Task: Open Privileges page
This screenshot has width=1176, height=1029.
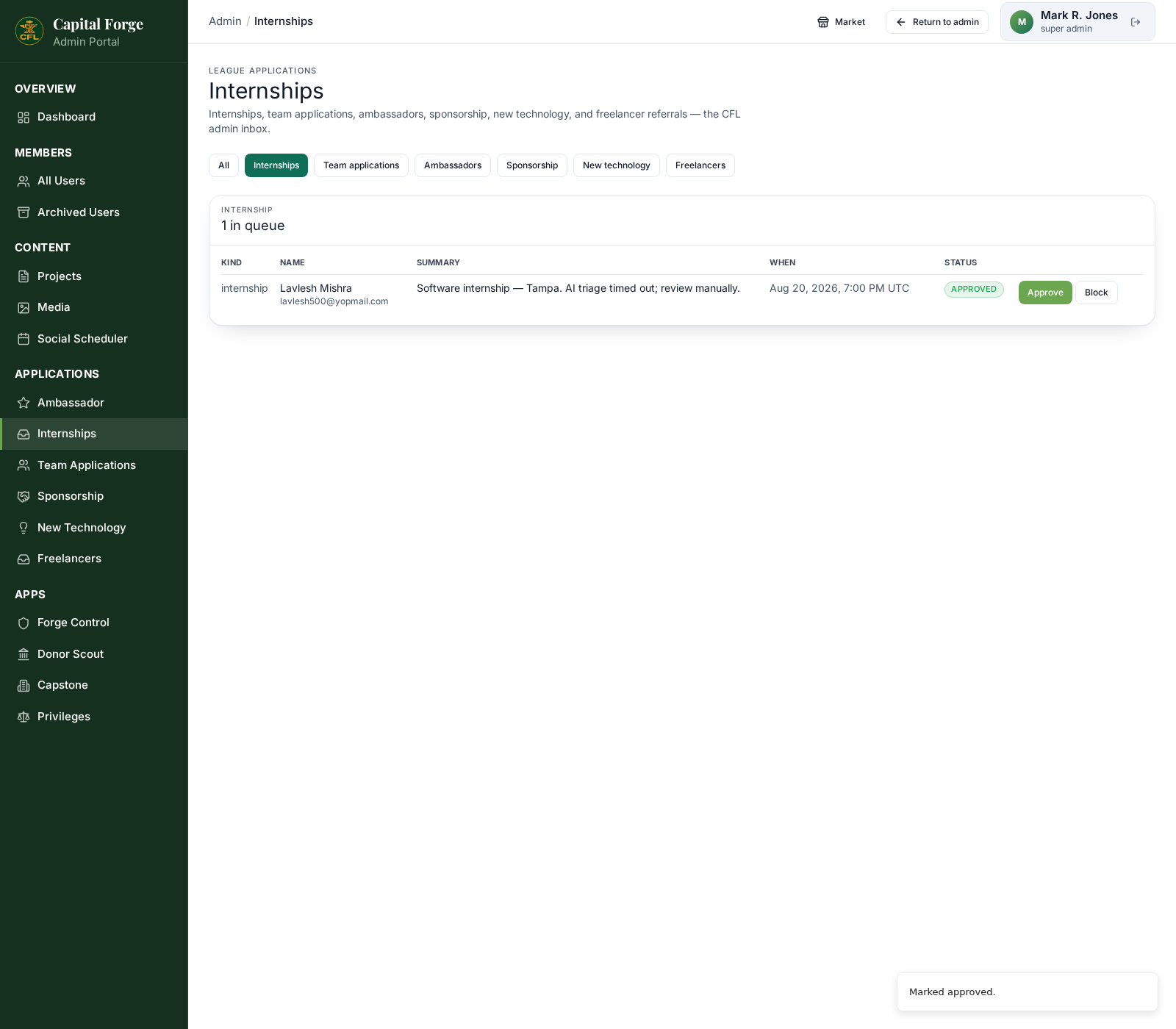Action: pyautogui.click(x=94, y=717)
